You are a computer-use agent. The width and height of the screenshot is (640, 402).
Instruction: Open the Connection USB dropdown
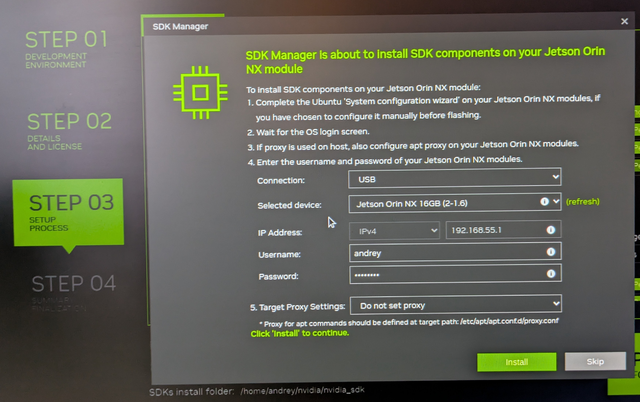pos(454,179)
